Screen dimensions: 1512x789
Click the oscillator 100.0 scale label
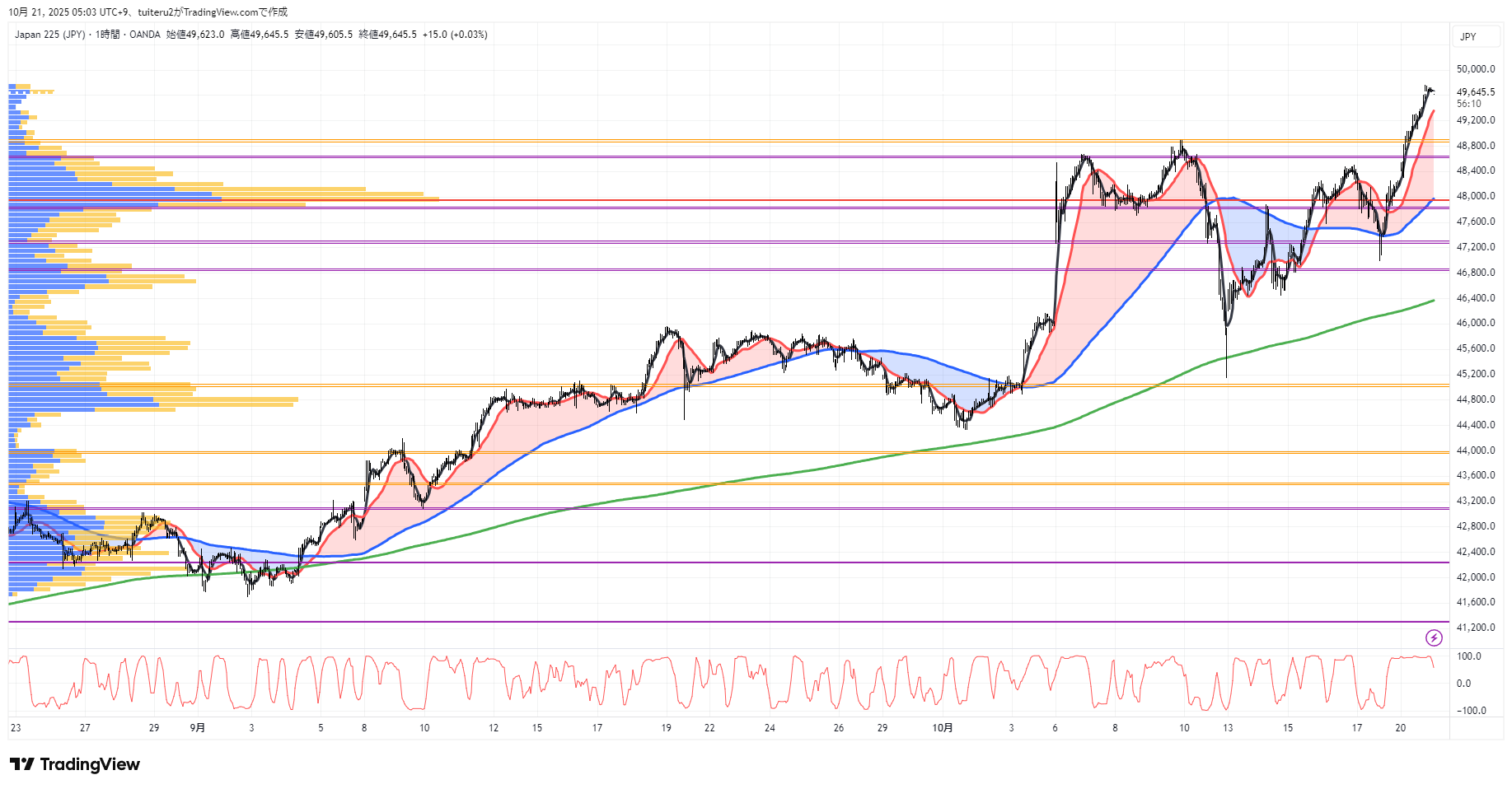click(1468, 656)
